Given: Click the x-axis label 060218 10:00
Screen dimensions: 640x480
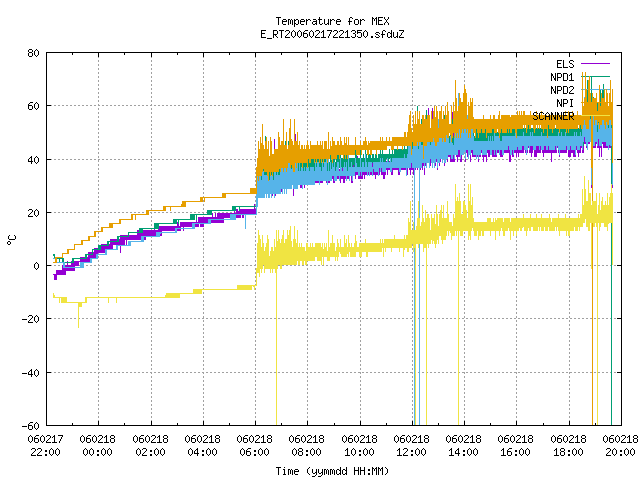Looking at the screenshot, I should click(x=359, y=446).
